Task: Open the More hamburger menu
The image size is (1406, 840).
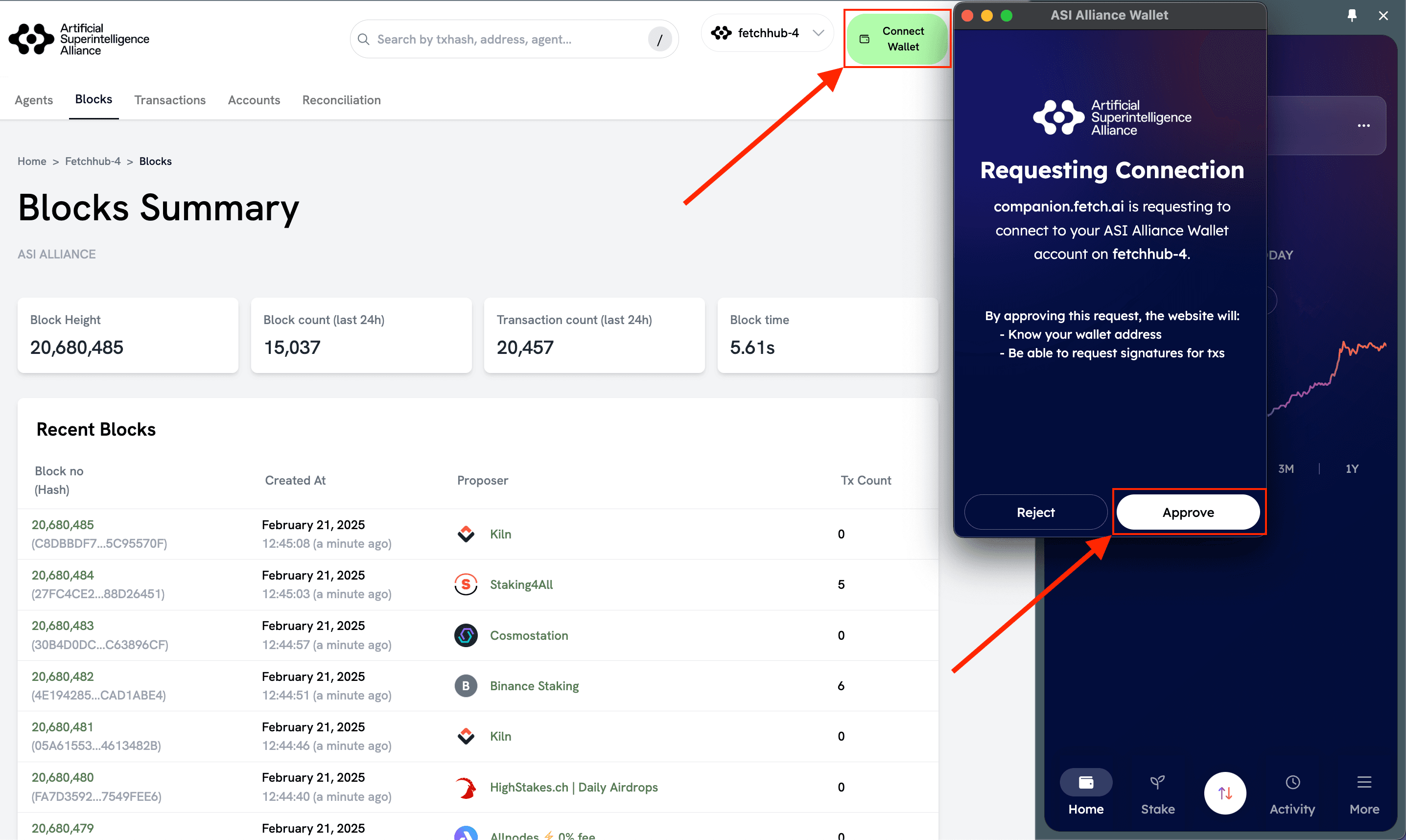Action: click(1364, 783)
